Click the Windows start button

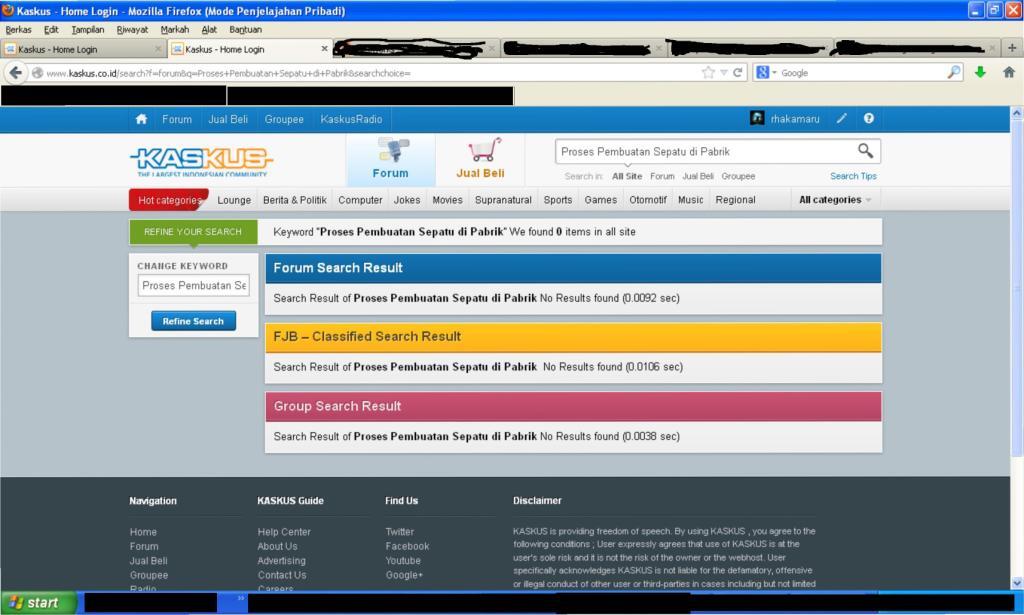click(39, 603)
